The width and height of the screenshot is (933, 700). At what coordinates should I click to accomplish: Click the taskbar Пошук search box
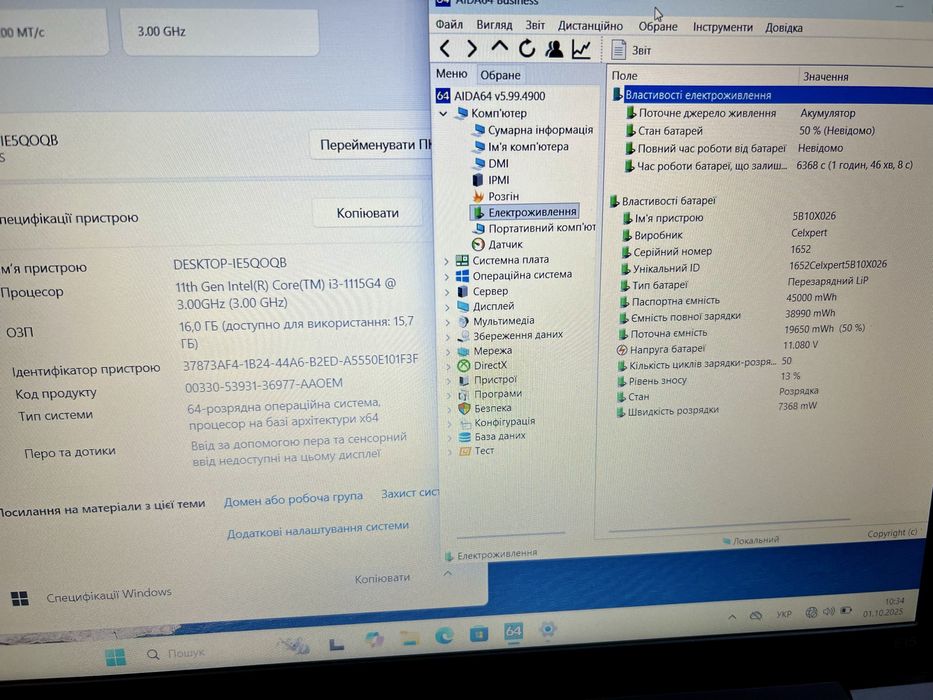[176, 654]
